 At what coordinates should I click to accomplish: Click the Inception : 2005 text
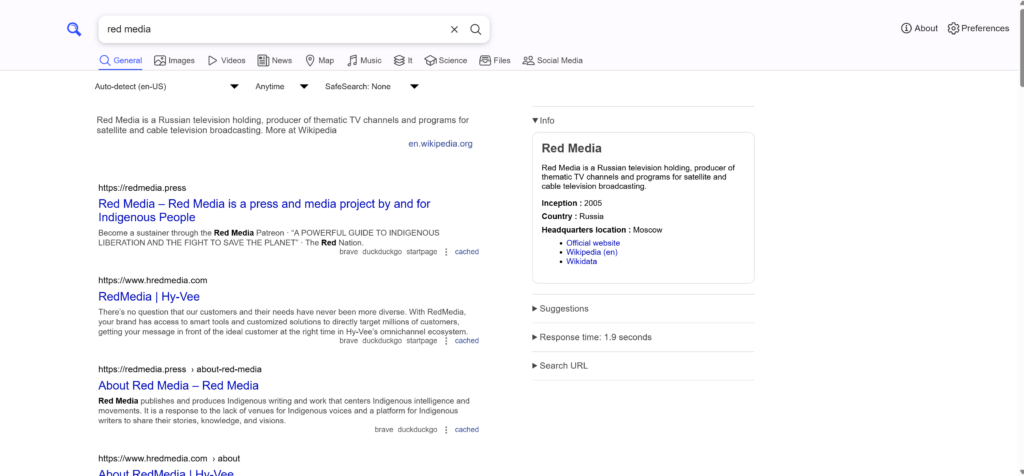click(x=571, y=203)
